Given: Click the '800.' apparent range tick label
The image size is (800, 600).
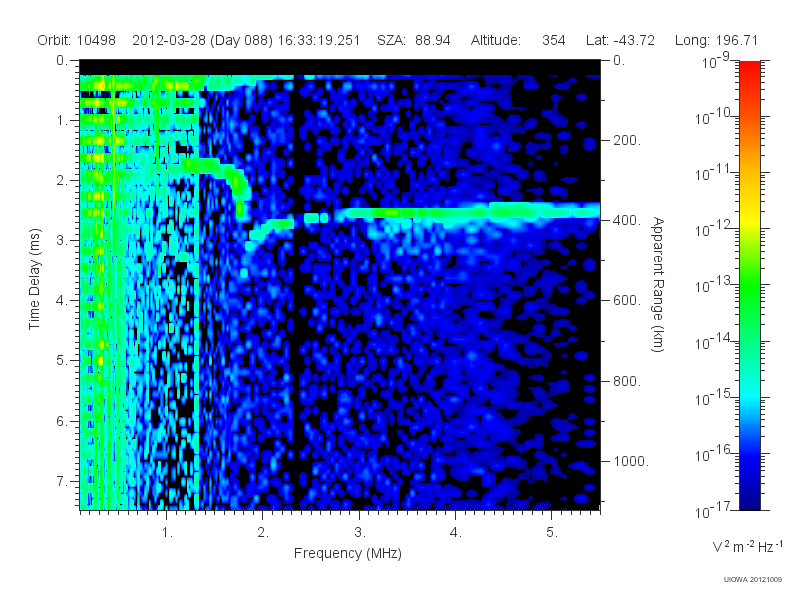Looking at the screenshot, I should point(627,381).
